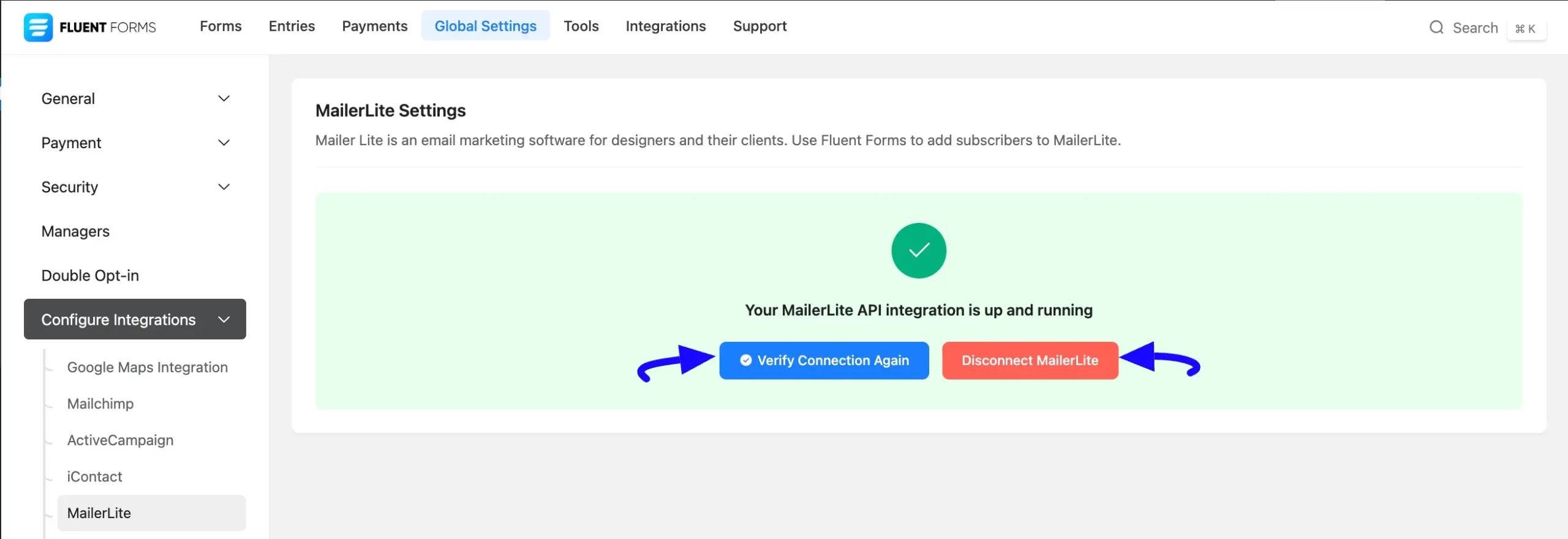
Task: Open Google Maps Integration settings
Action: tap(147, 367)
